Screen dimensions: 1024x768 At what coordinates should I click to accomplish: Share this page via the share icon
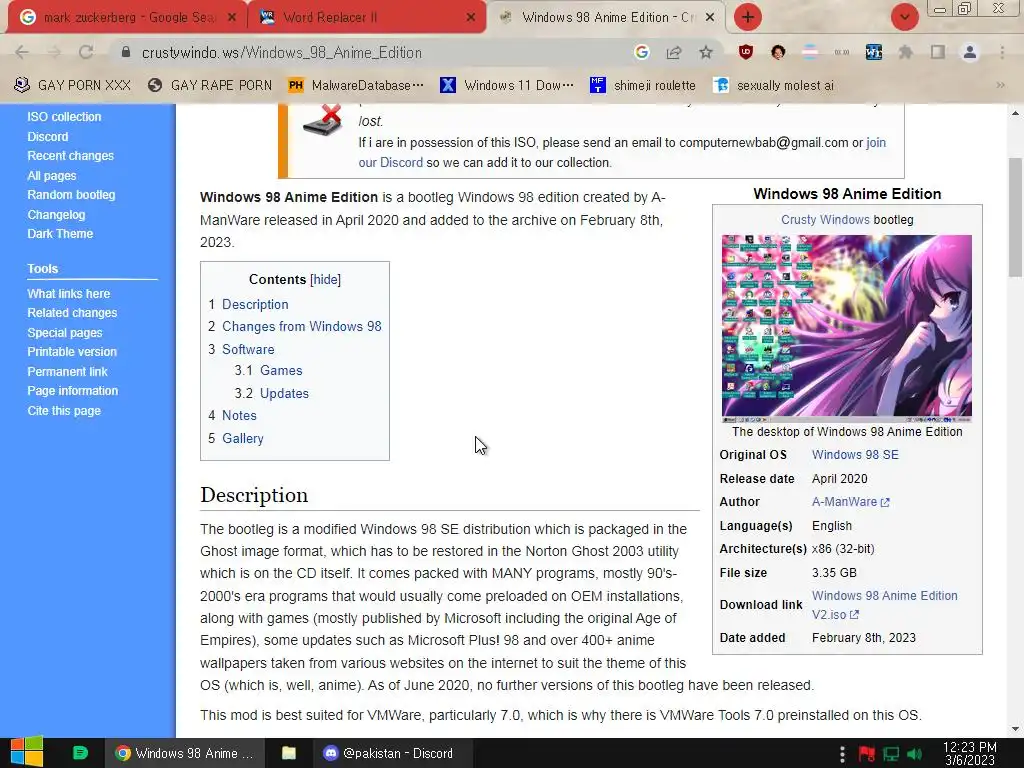click(673, 52)
